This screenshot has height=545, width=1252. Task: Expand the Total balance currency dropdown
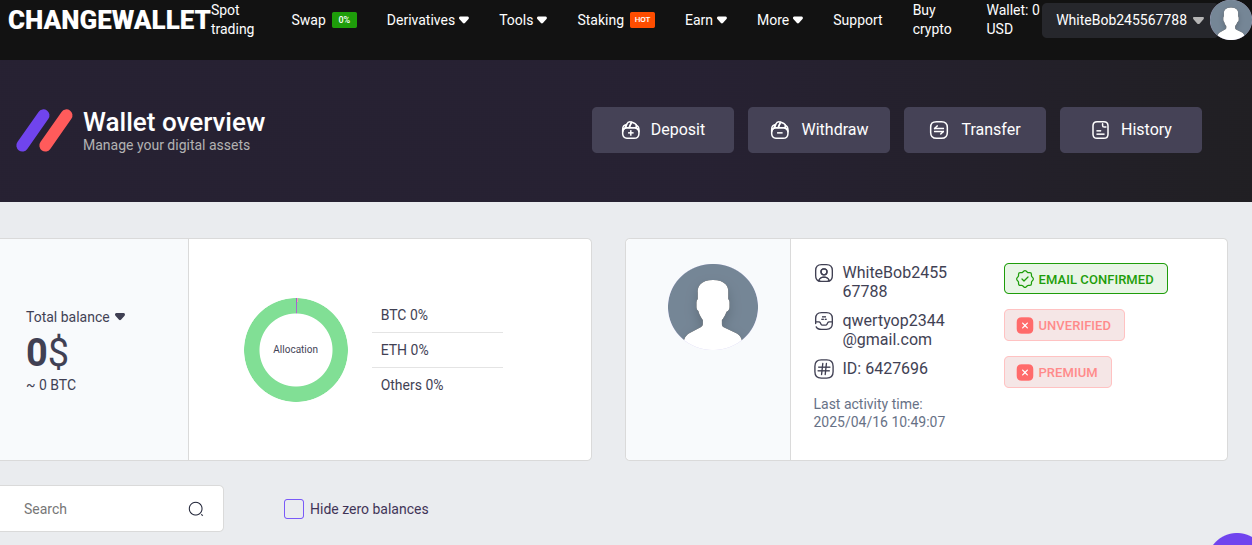76,317
